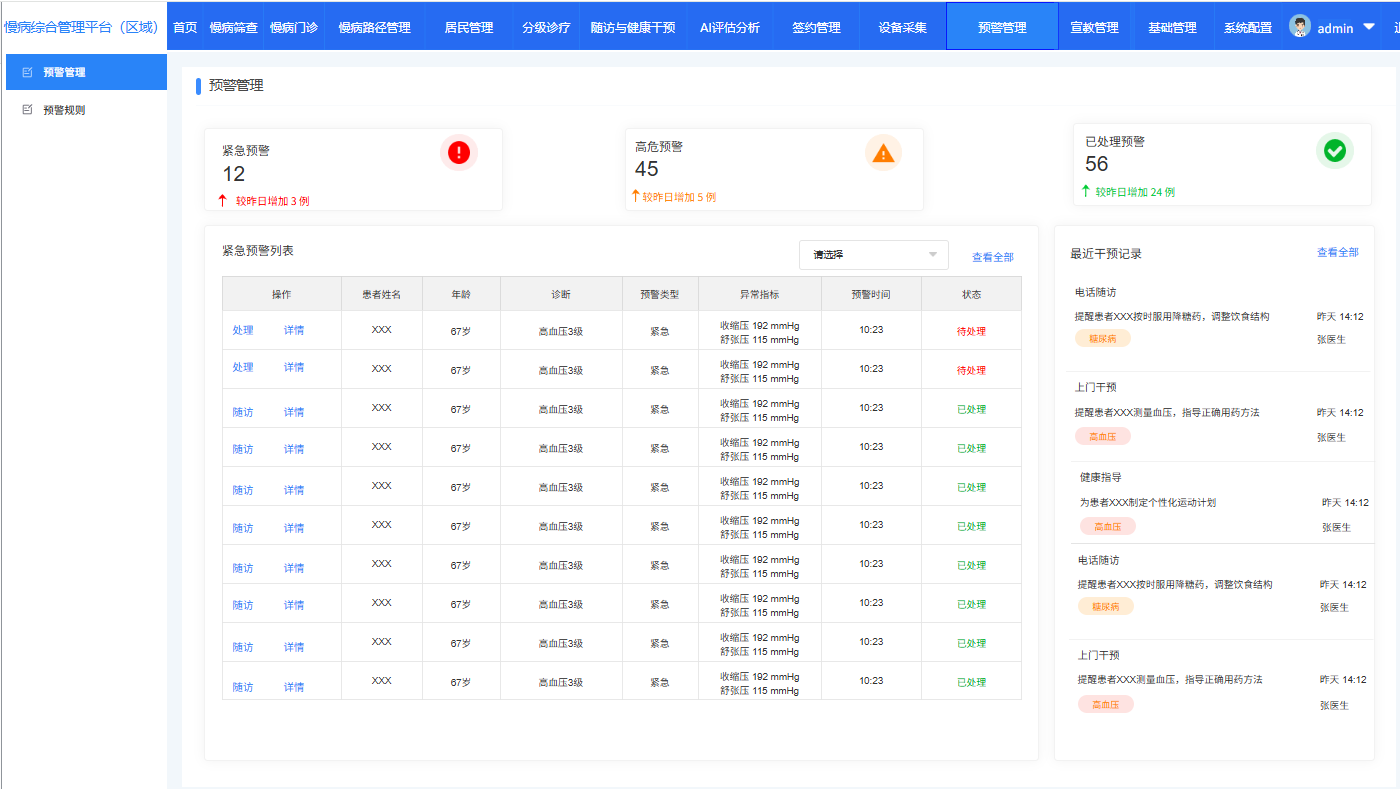Screen dimensions: 1400x789
Task: Click the admin user avatar icon
Action: [x=1300, y=27]
